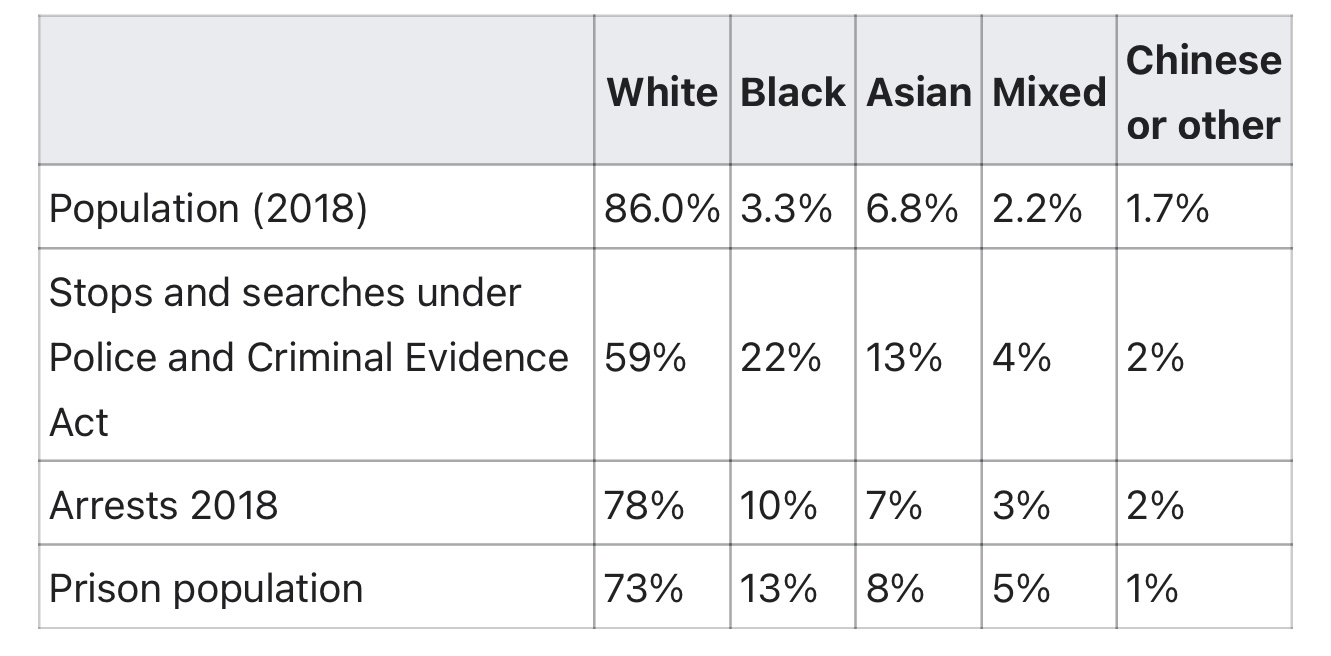The height and width of the screenshot is (656, 1331).
Task: Click the 86.0% White population cell
Action: (x=661, y=208)
